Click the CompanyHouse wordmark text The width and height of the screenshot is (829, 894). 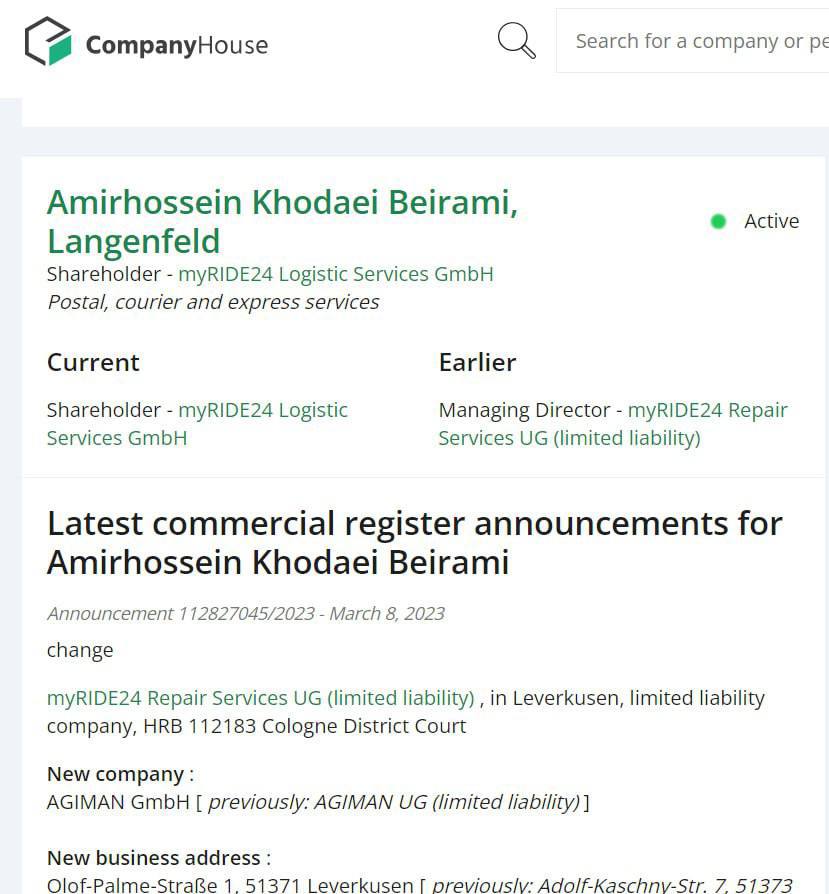177,45
